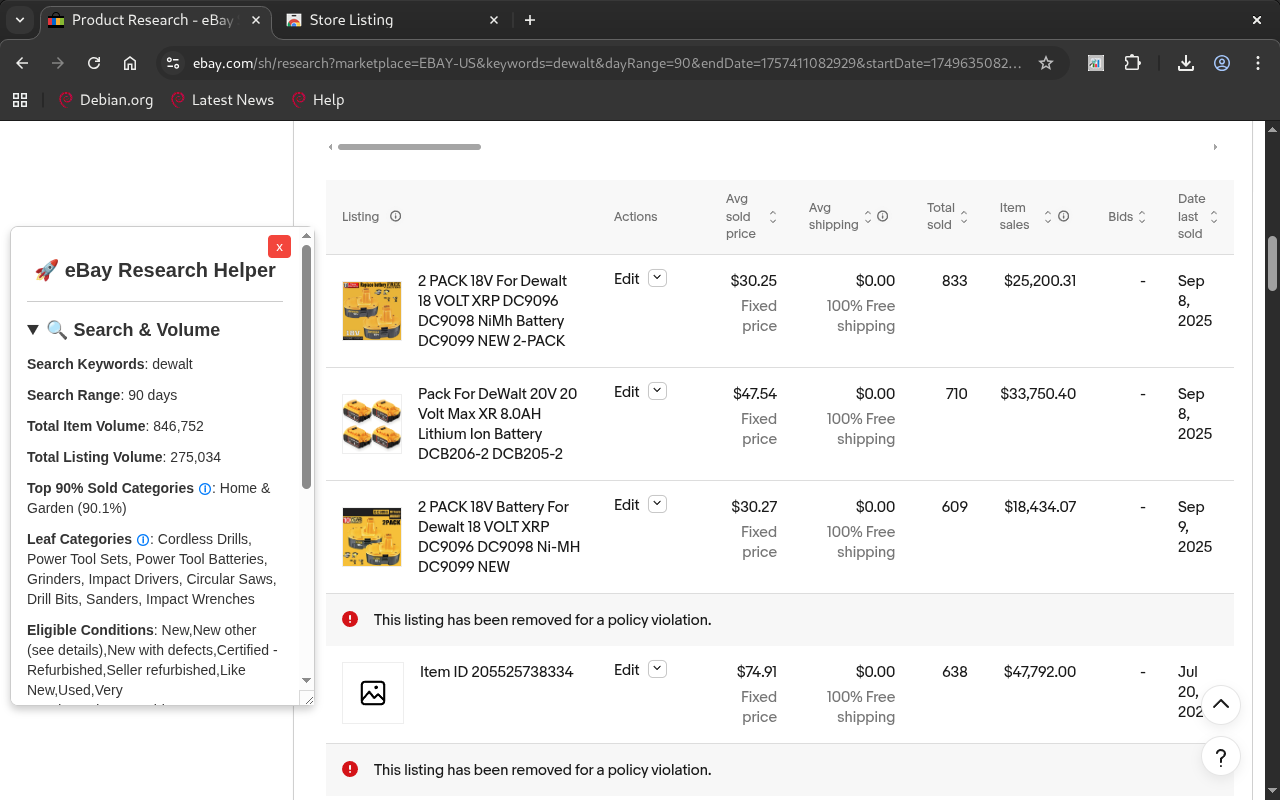Open a new browser tab
1280x800 pixels.
(x=530, y=20)
